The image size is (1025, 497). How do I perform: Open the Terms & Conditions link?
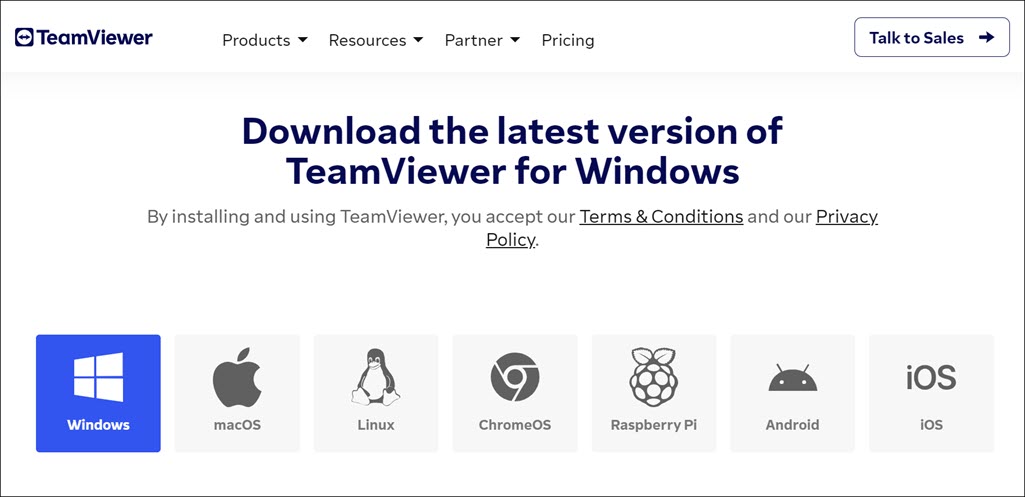(661, 216)
